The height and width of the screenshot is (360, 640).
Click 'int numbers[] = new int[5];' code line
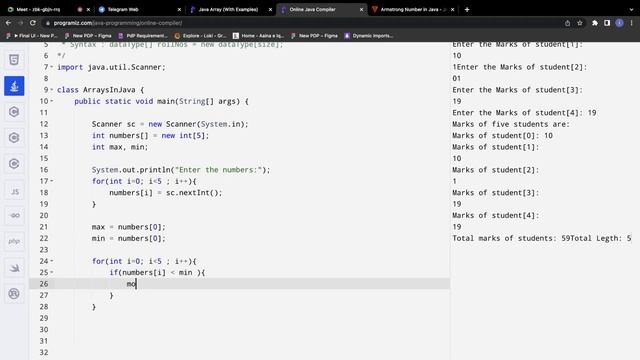click(x=150, y=136)
